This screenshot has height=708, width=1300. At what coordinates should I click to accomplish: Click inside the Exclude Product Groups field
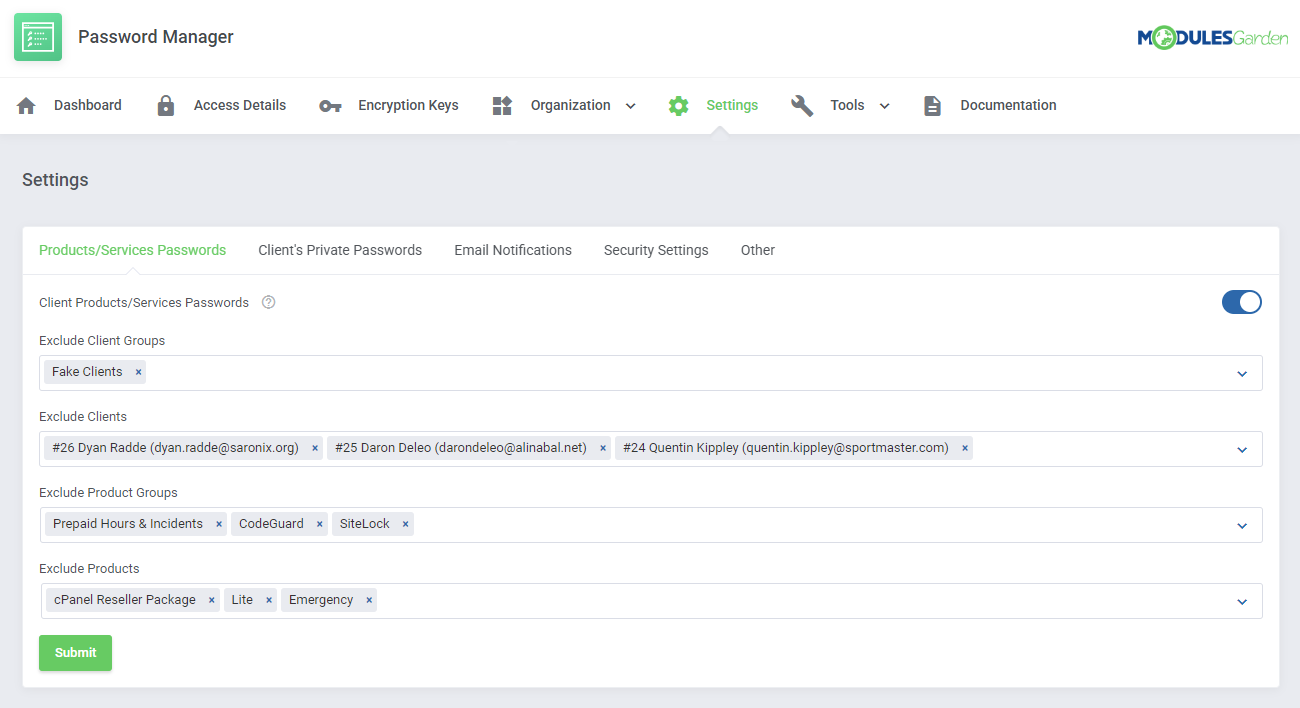[651, 525]
